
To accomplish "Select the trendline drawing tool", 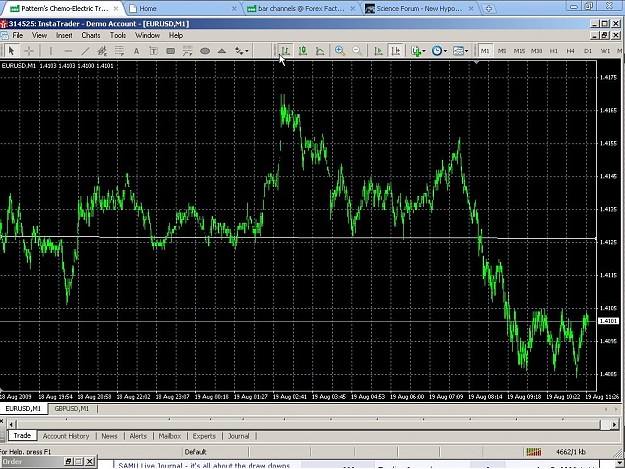I will [x=85, y=51].
